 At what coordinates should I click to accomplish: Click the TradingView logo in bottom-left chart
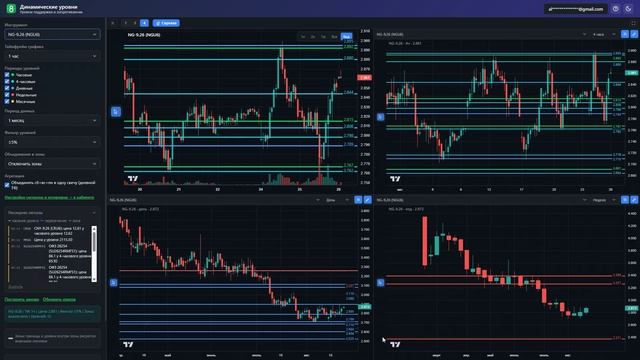point(128,344)
